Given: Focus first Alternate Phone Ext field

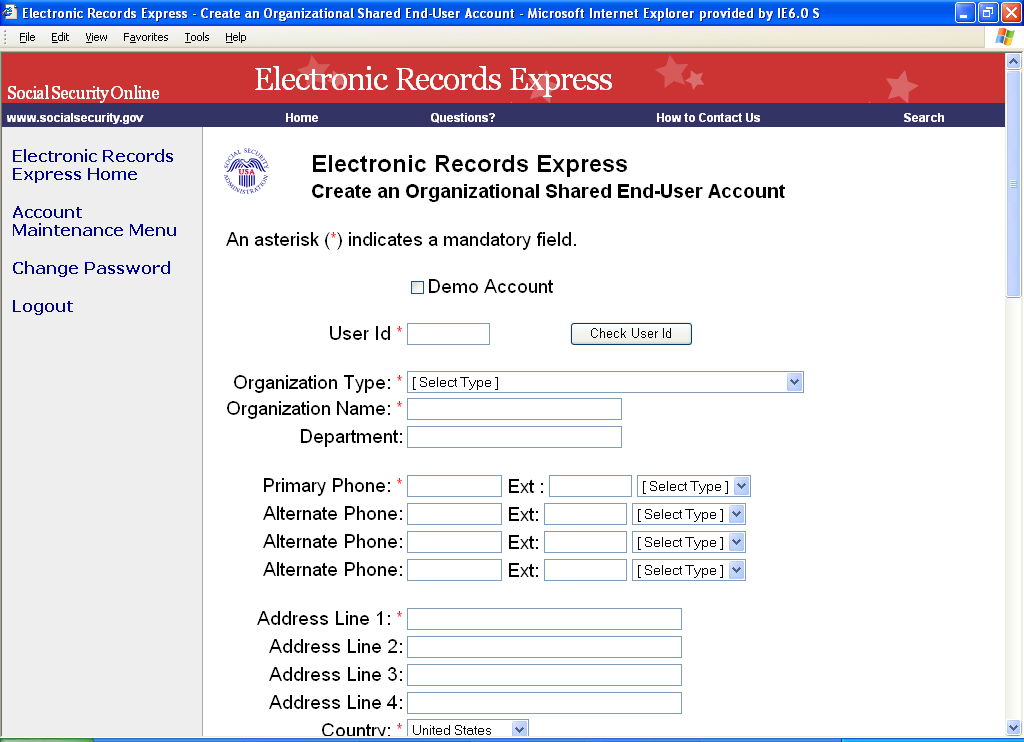Looking at the screenshot, I should [585, 514].
